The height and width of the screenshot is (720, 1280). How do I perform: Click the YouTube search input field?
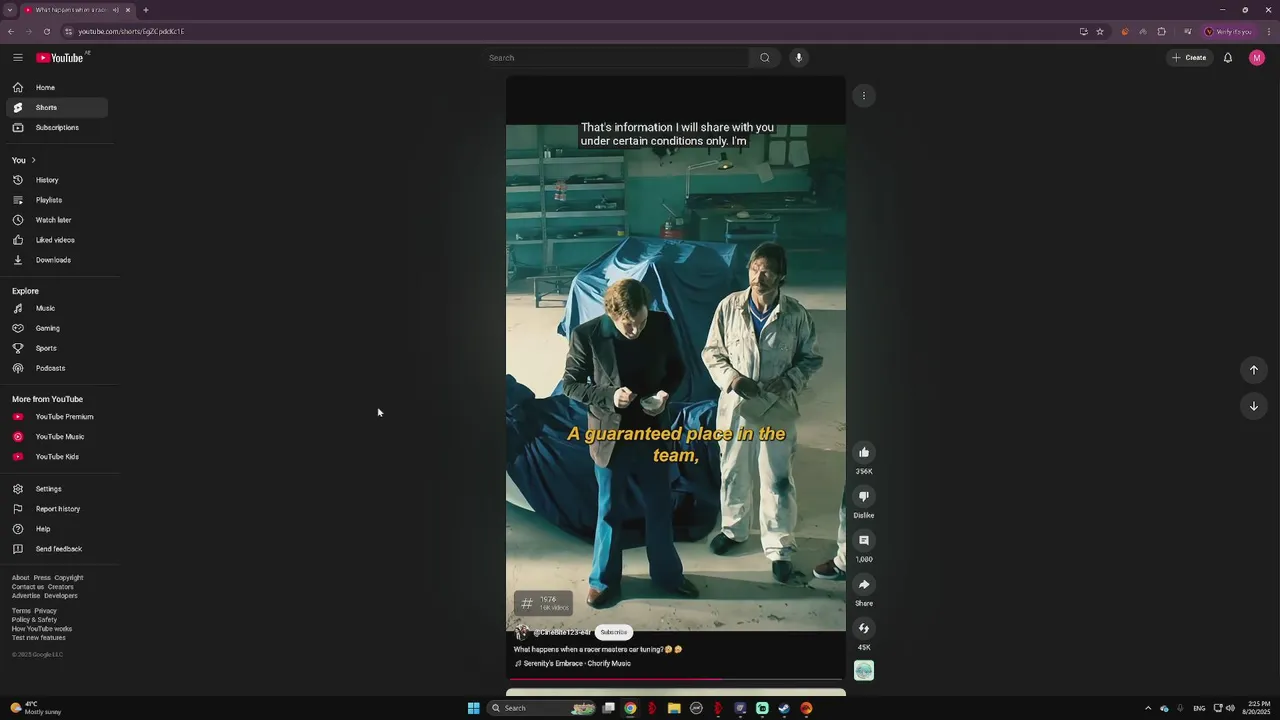click(615, 58)
